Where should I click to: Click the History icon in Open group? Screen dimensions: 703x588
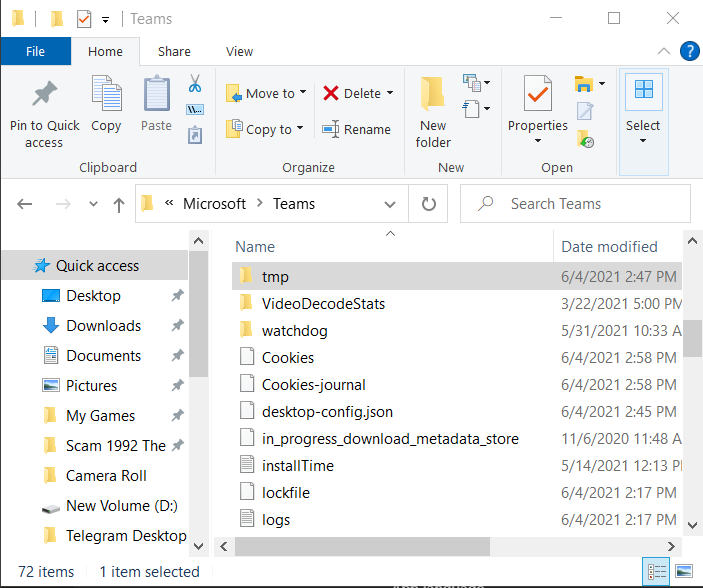(585, 139)
